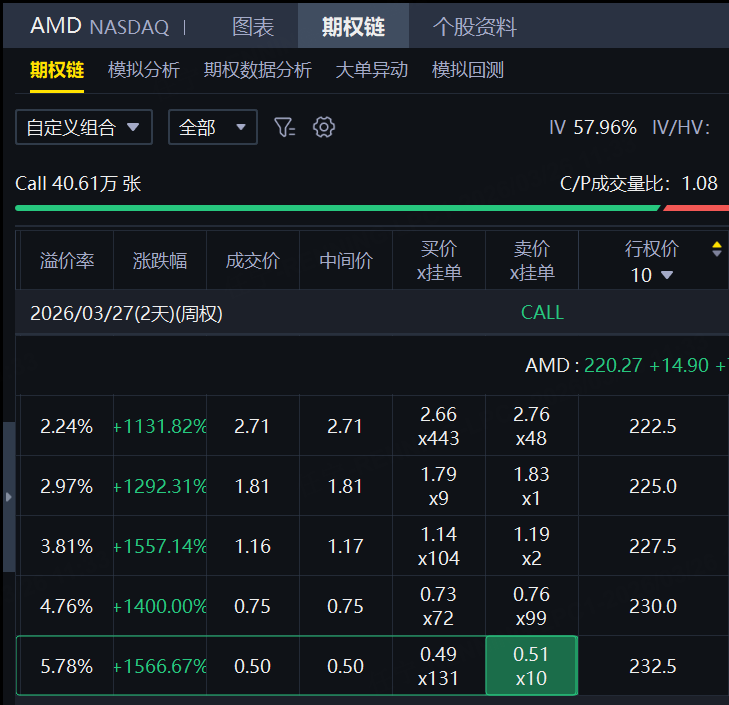Viewport: 729px width, 705px height.
Task: Open the 个股资料 tab
Action: 474,27
